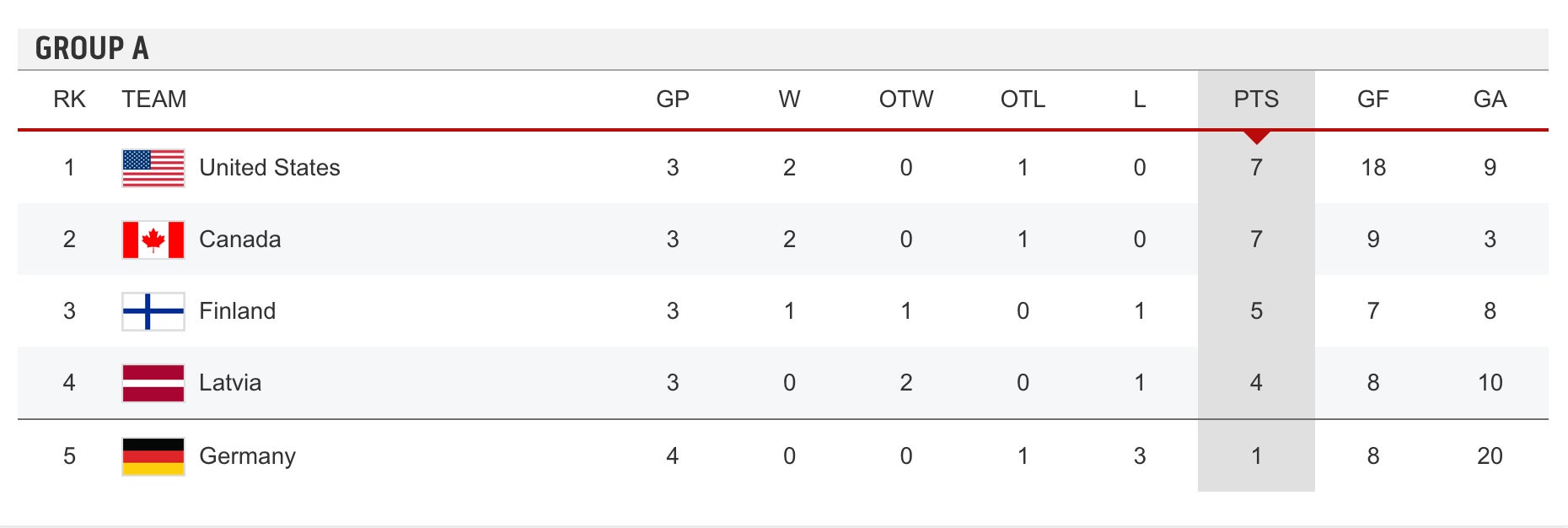The image size is (1568, 528).
Task: Click the United States flag icon
Action: pyautogui.click(x=153, y=168)
